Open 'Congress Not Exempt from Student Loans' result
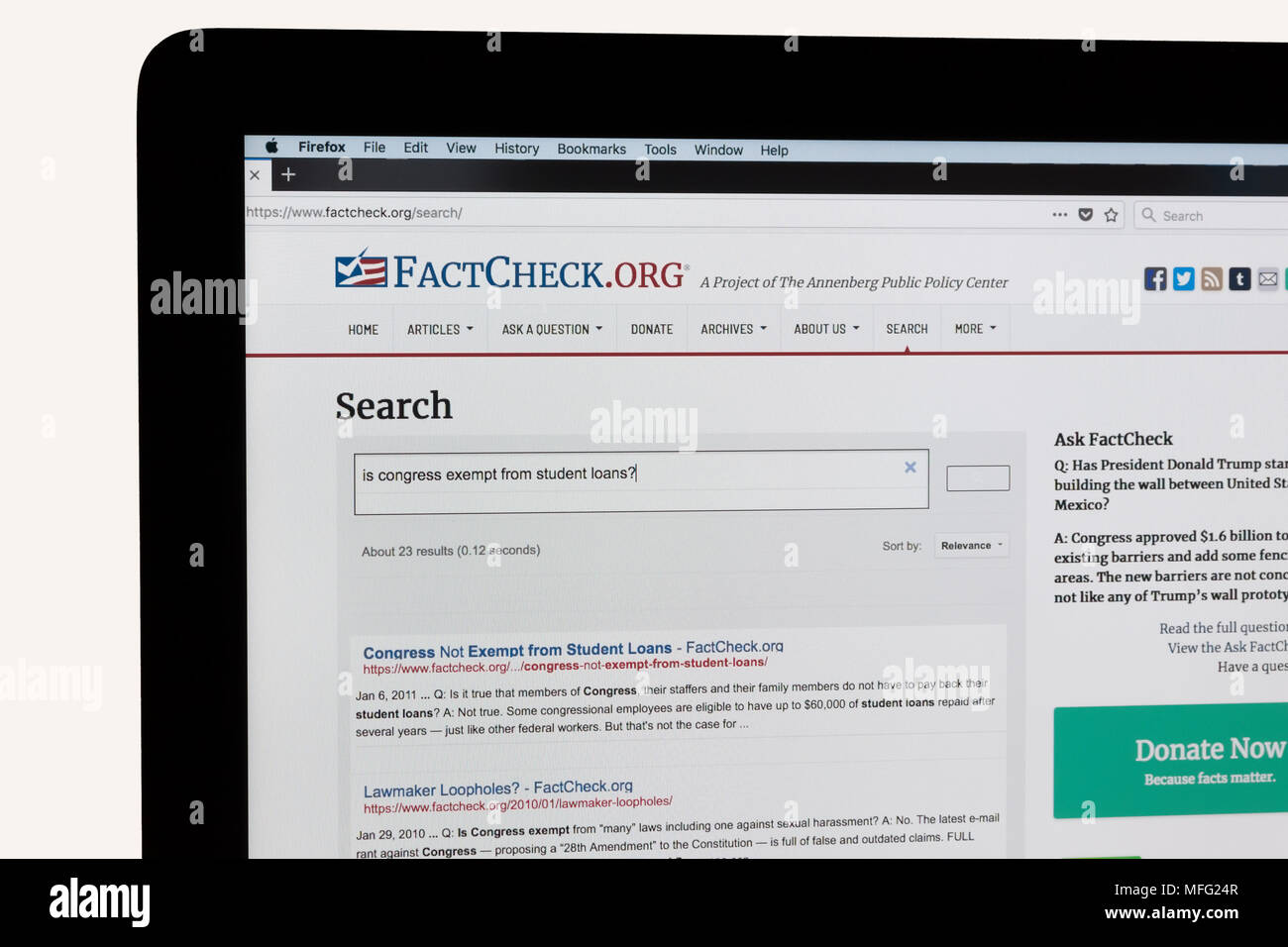Screen dimensions: 1288x947 573,650
